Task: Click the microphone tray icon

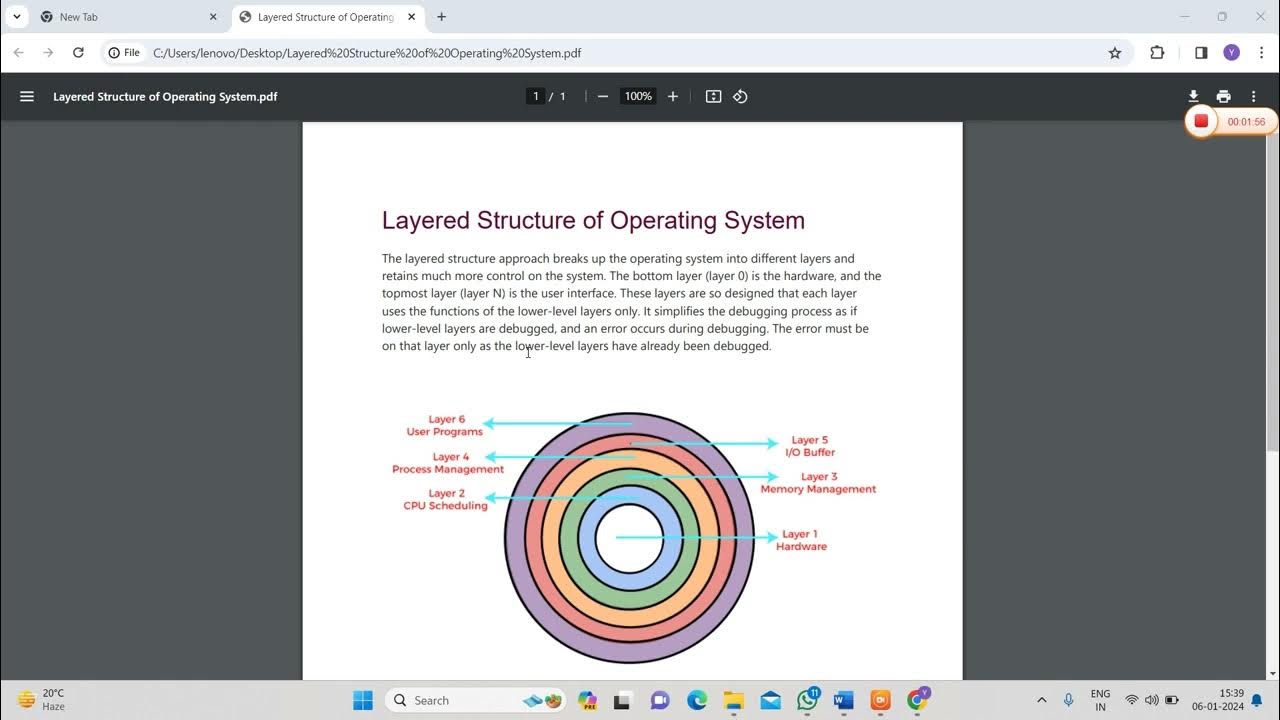Action: pos(1068,700)
